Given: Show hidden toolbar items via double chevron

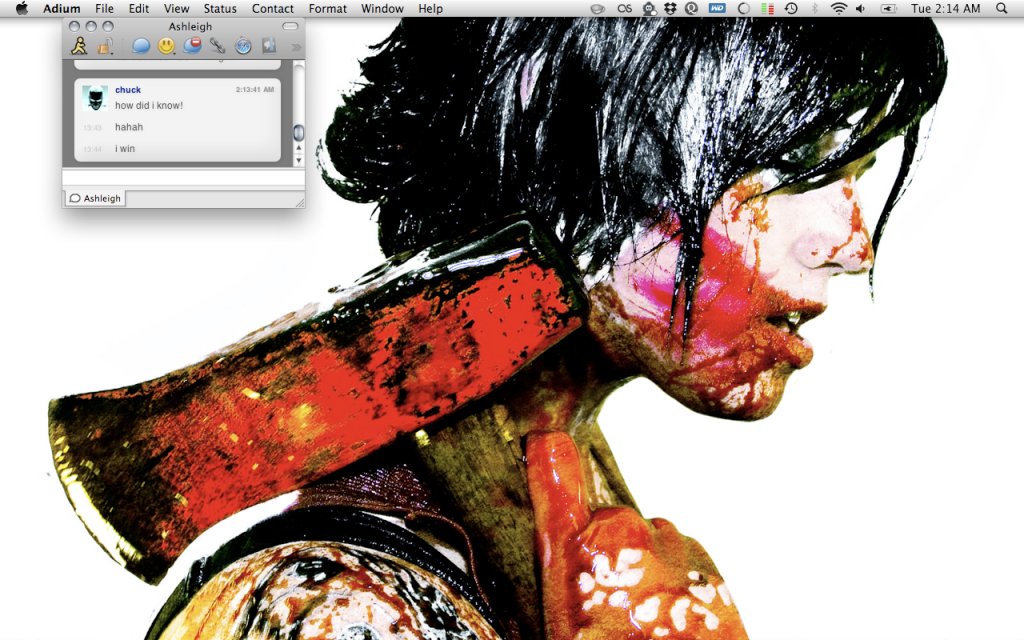Looking at the screenshot, I should coord(296,46).
